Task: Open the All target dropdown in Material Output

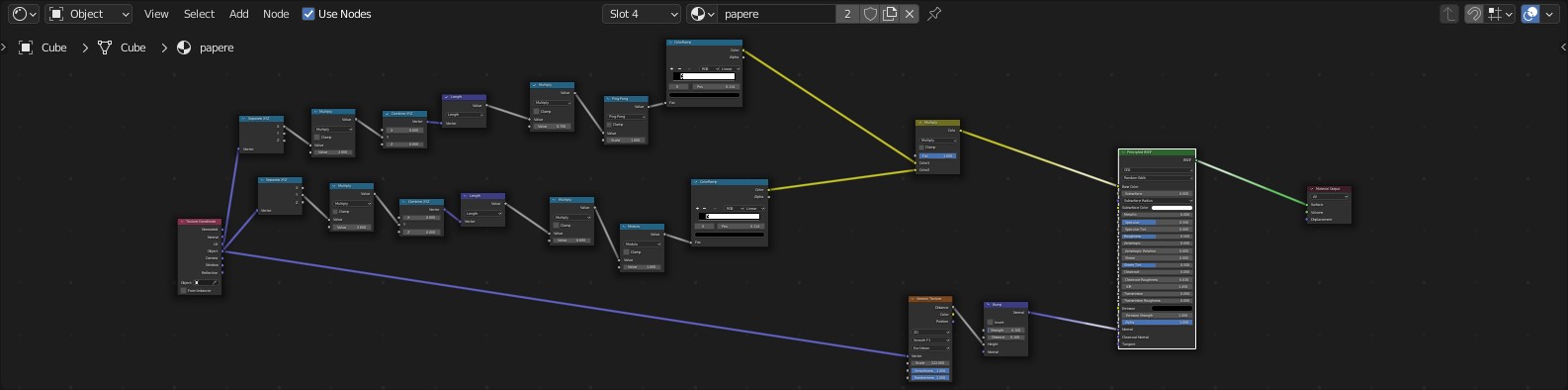Action: (x=1329, y=197)
